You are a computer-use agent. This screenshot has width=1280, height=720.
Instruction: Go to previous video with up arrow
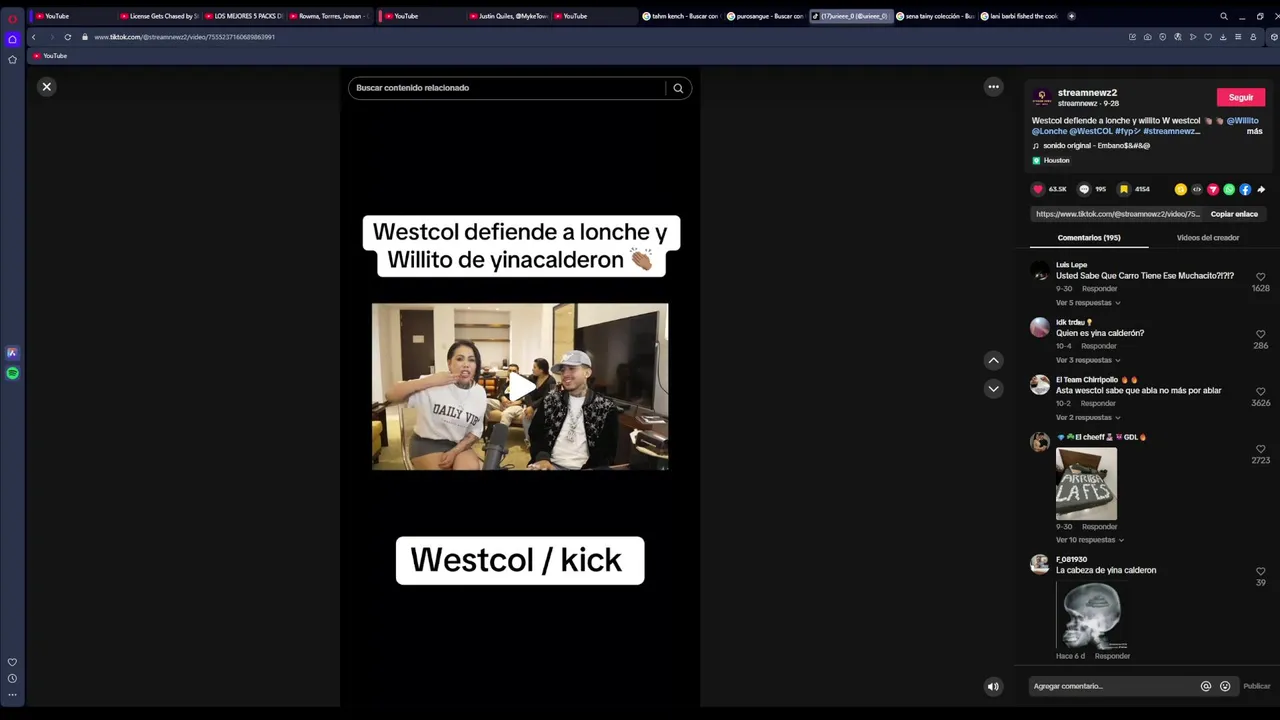coord(993,360)
